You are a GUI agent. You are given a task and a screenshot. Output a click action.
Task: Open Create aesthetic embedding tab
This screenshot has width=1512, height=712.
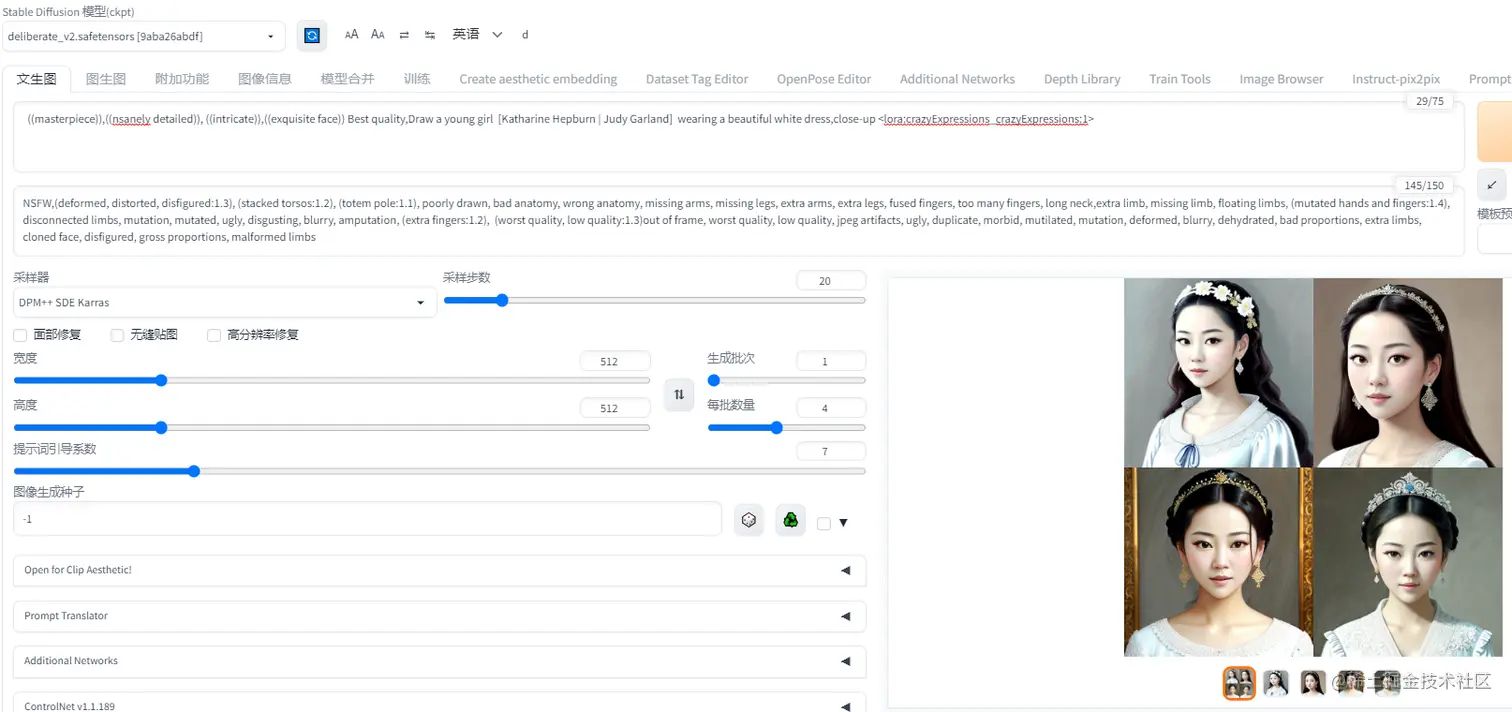point(538,79)
